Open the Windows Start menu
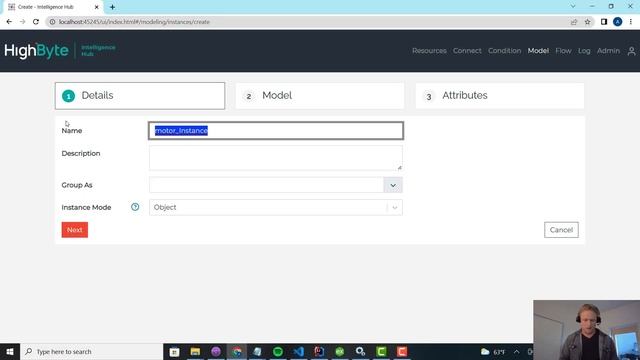640x360 pixels. (10, 351)
